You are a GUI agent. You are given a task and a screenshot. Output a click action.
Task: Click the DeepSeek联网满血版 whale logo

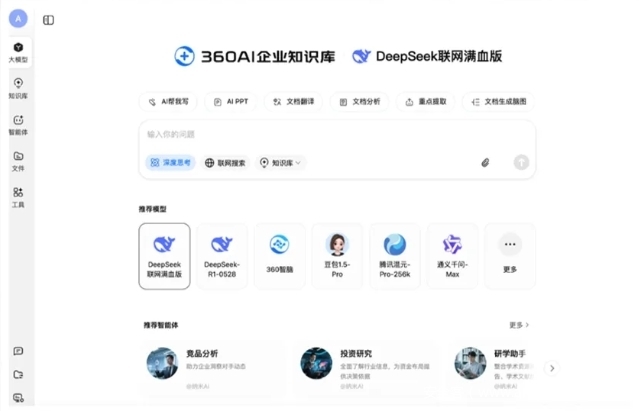(x=361, y=56)
